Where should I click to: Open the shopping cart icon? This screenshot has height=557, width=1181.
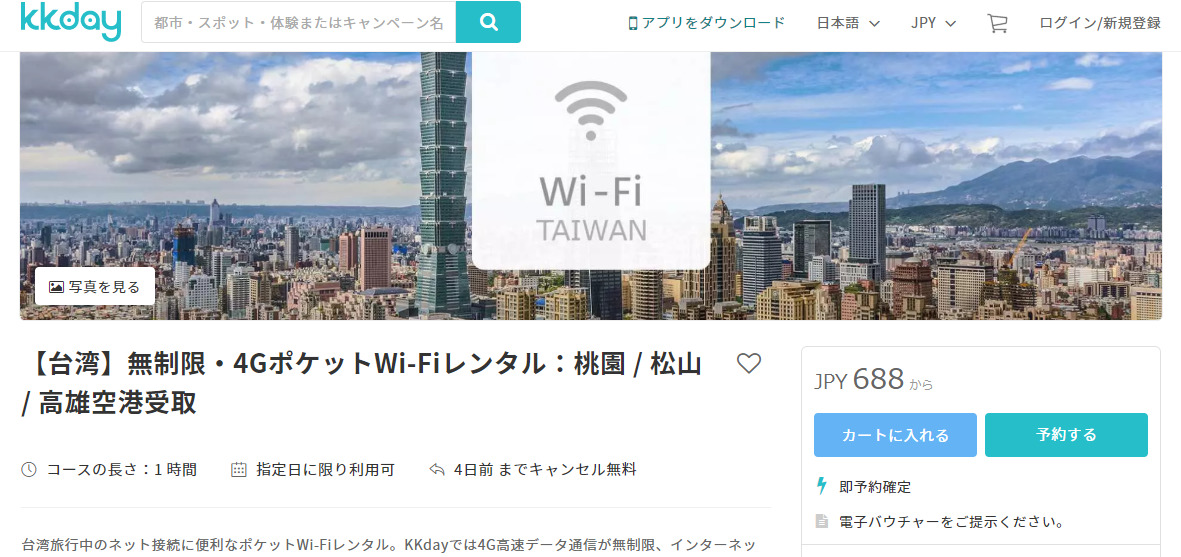pyautogui.click(x=997, y=23)
